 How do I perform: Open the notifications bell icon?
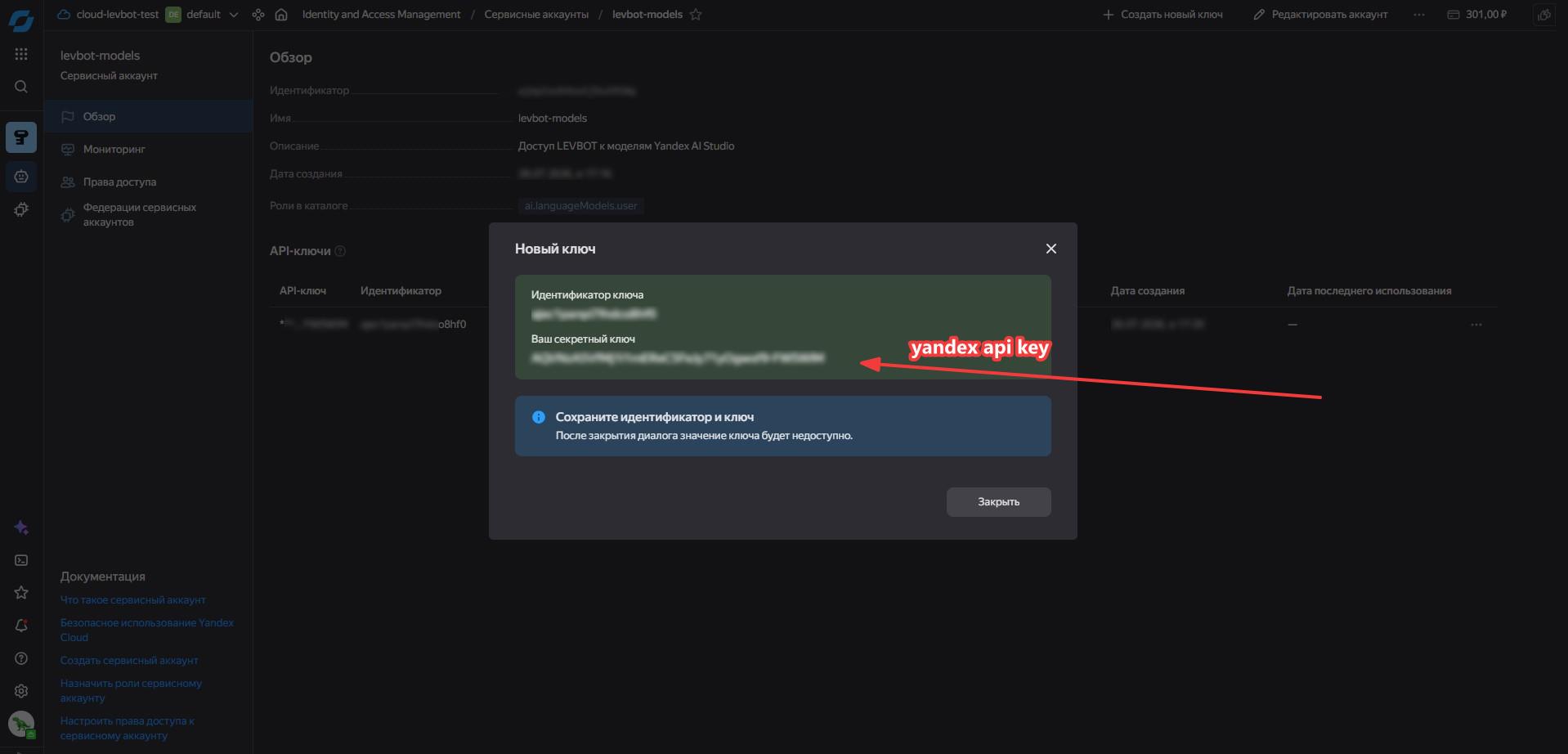click(x=21, y=626)
